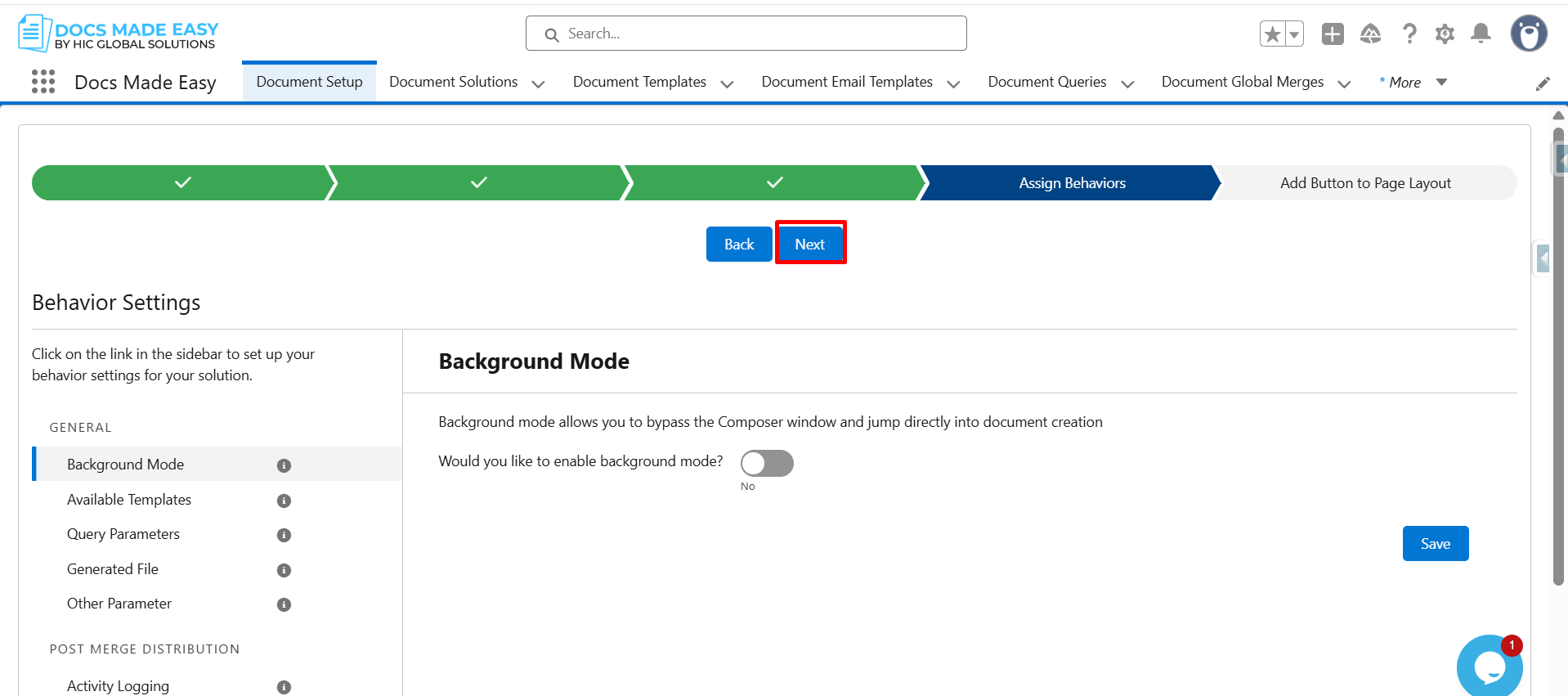
Task: Click the edit navigation pencil icon
Action: click(x=1543, y=83)
